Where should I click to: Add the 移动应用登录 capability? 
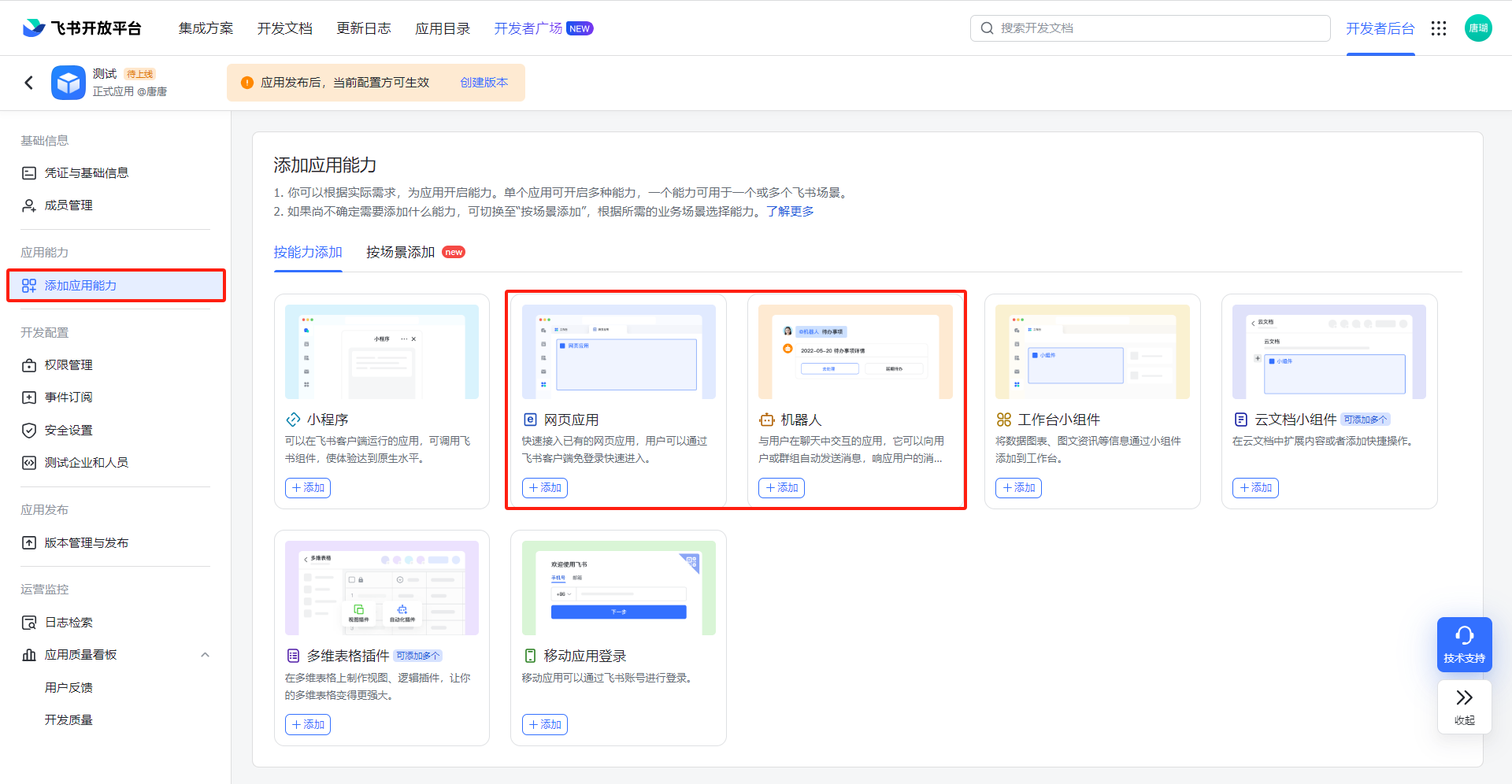544,725
